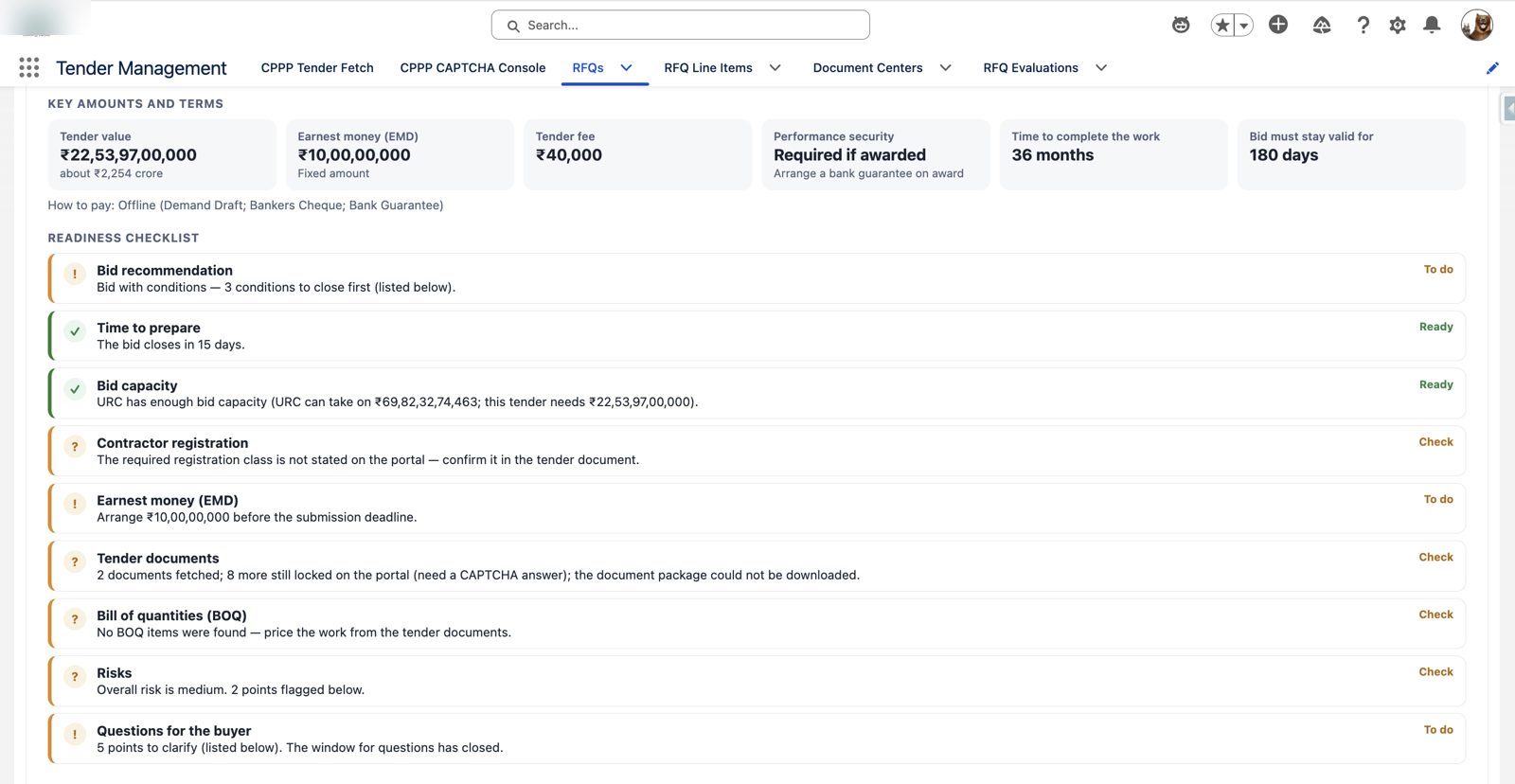Click the Tender fee ₹40,000 value
Viewport: 1515px width, 784px height.
coord(569,154)
